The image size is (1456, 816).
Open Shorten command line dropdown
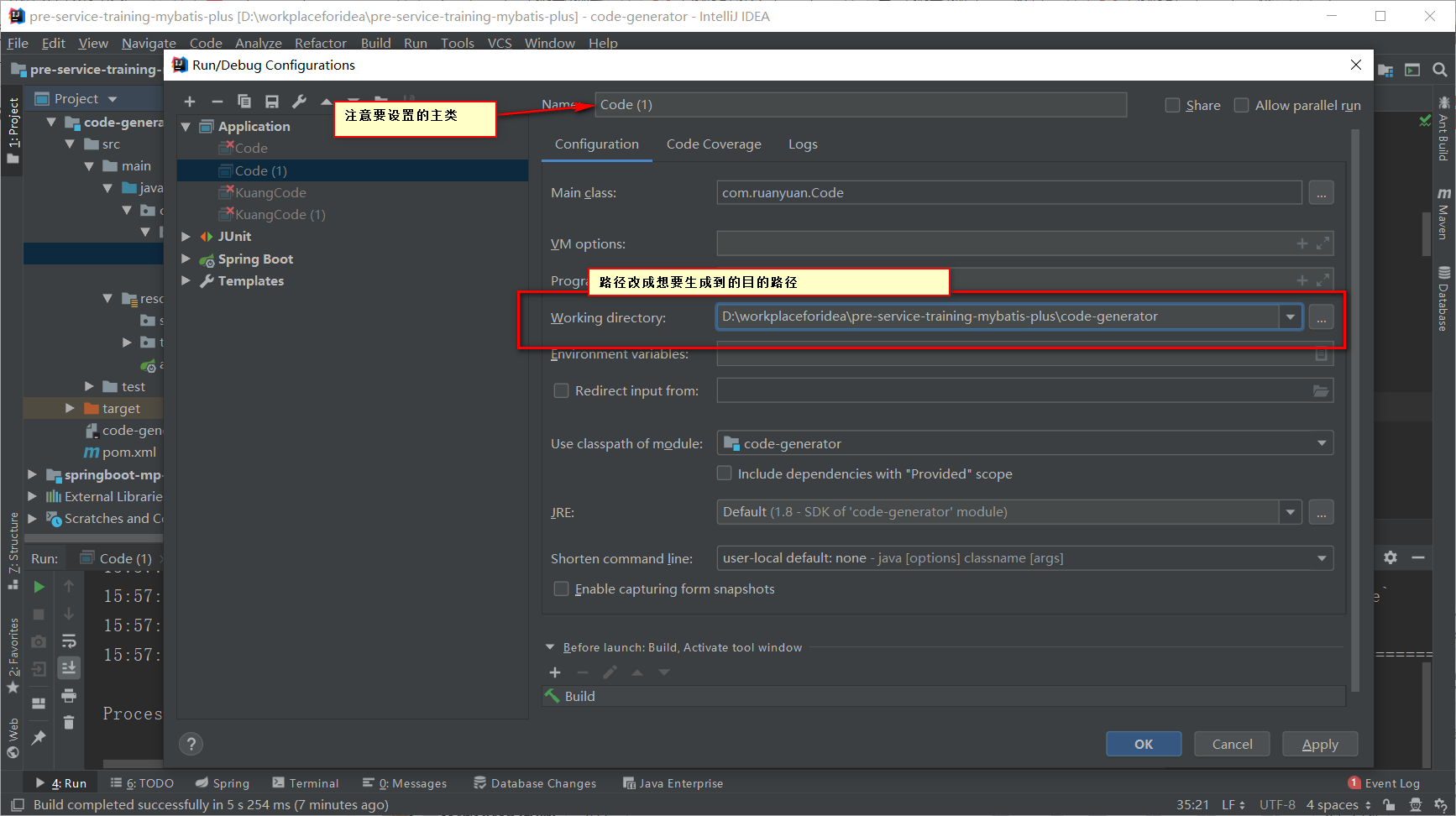coord(1322,558)
